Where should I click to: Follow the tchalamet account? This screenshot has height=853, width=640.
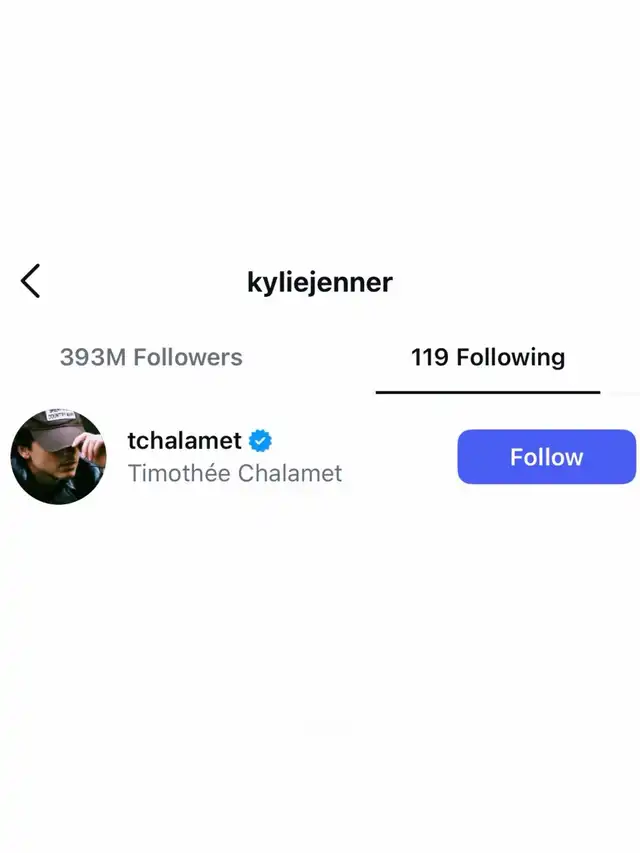(x=546, y=456)
